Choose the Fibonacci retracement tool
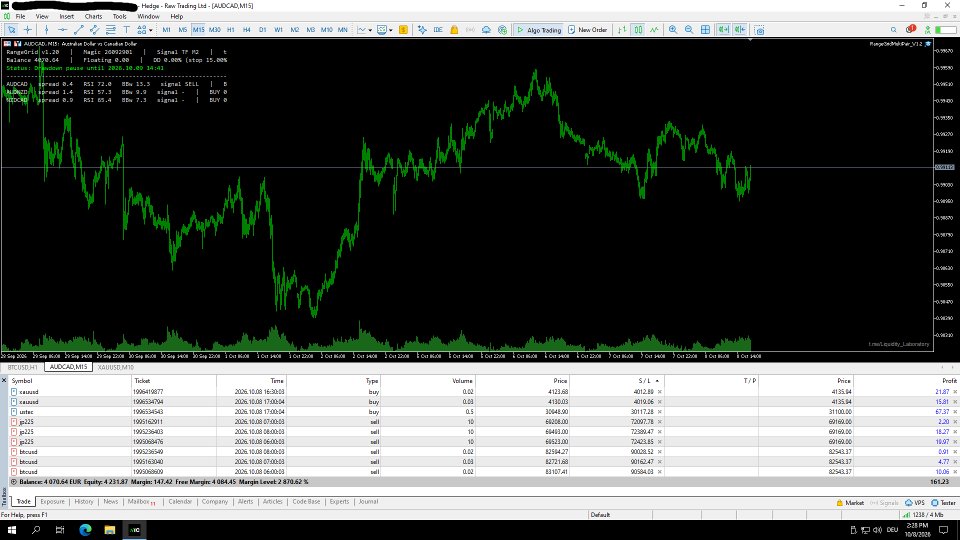This screenshot has height=540, width=960. pyautogui.click(x=110, y=29)
